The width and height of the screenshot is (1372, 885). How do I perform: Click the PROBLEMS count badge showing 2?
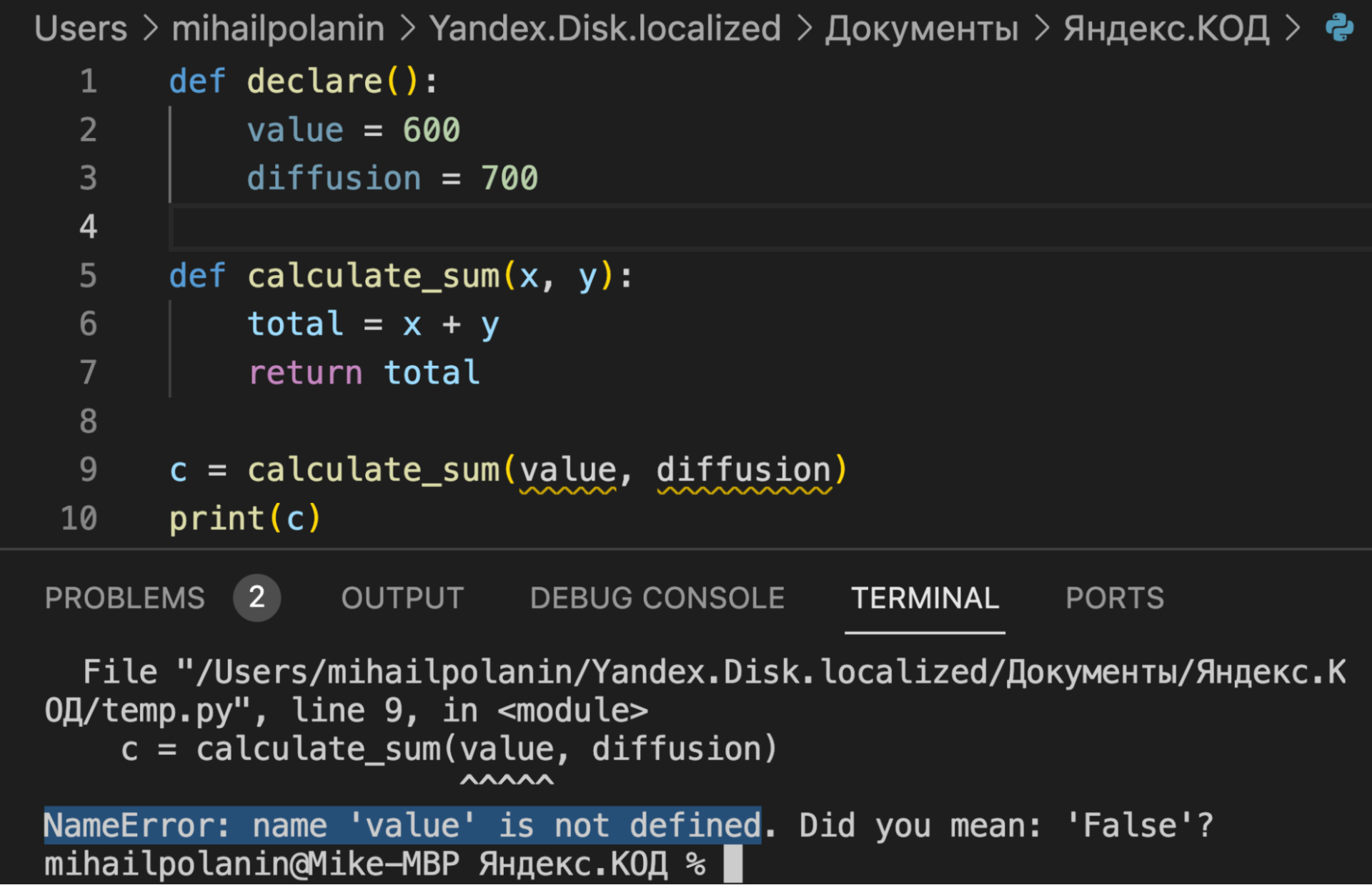click(257, 599)
